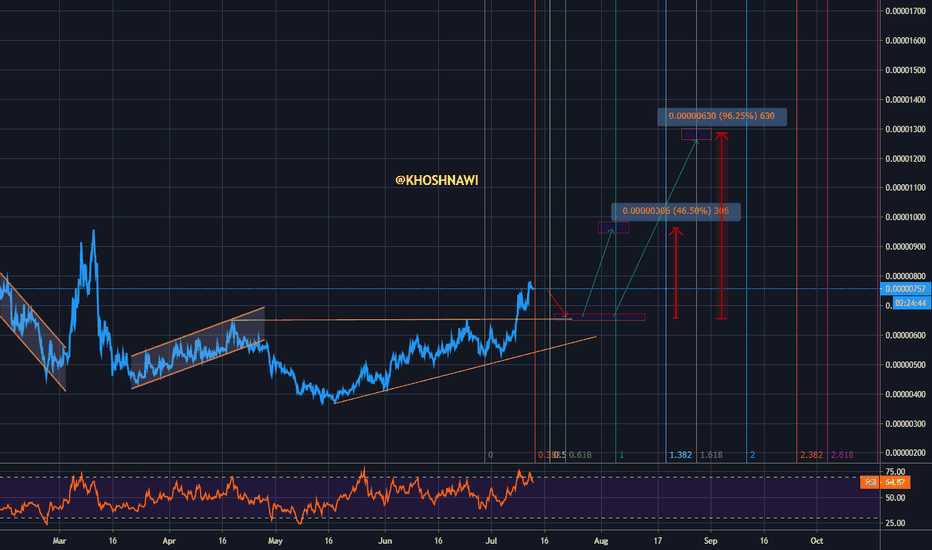Select the Fib time zone 2.618 label

tap(842, 455)
